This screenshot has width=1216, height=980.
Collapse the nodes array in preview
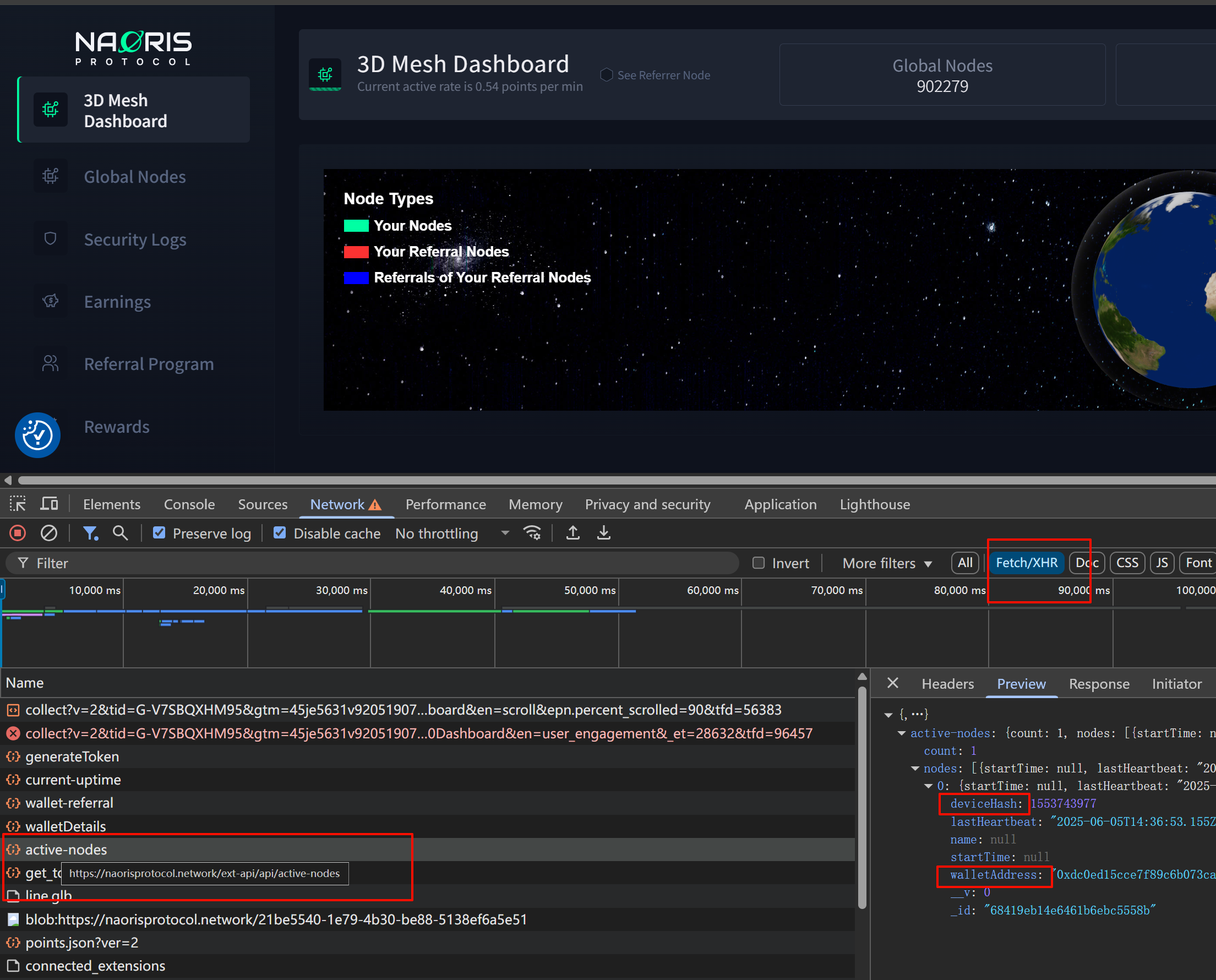(x=915, y=768)
